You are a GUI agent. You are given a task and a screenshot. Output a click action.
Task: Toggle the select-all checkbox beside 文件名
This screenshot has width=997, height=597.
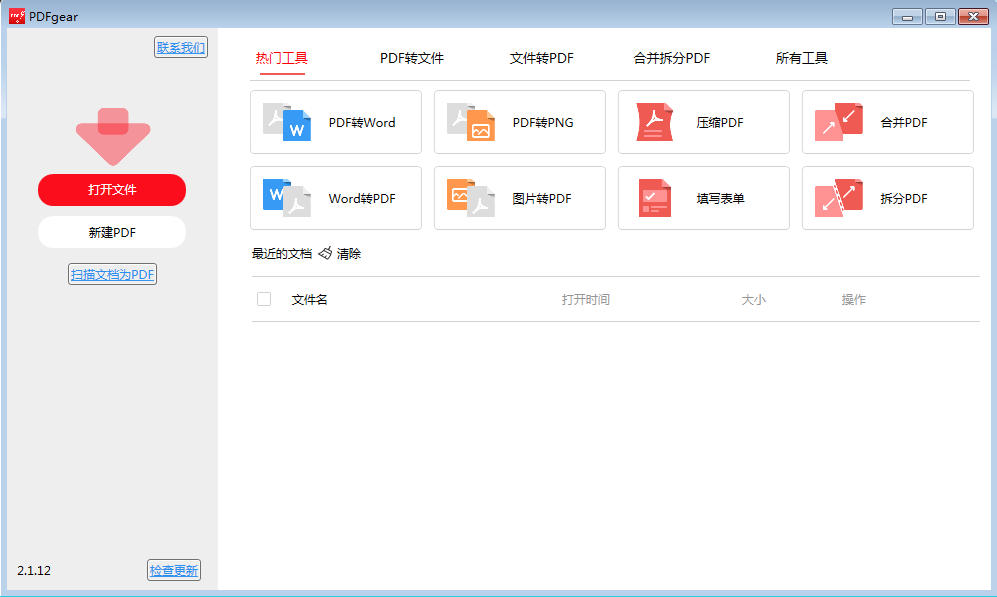[x=264, y=299]
